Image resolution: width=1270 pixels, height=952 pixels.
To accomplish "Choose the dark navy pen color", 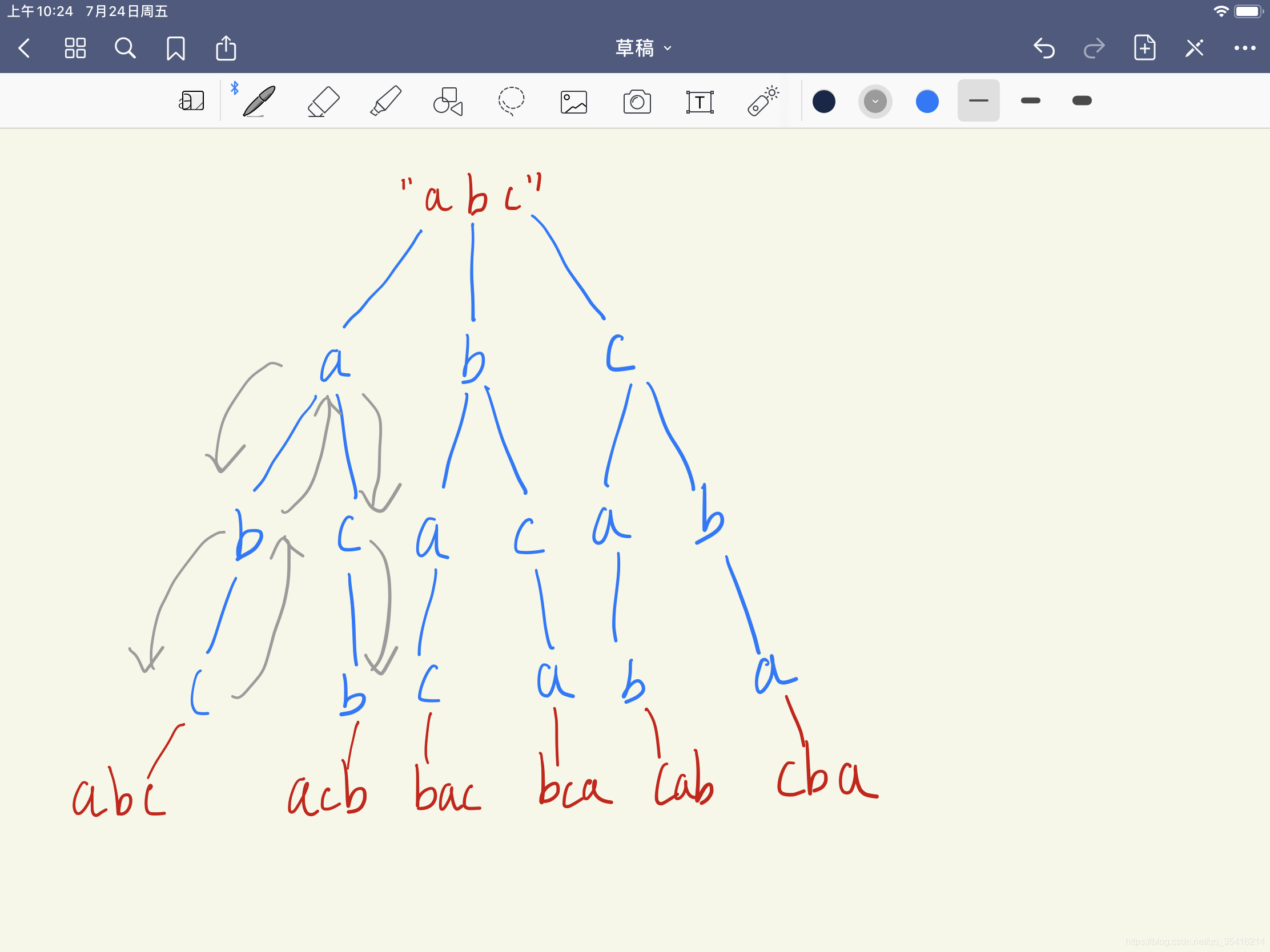I will pyautogui.click(x=824, y=102).
